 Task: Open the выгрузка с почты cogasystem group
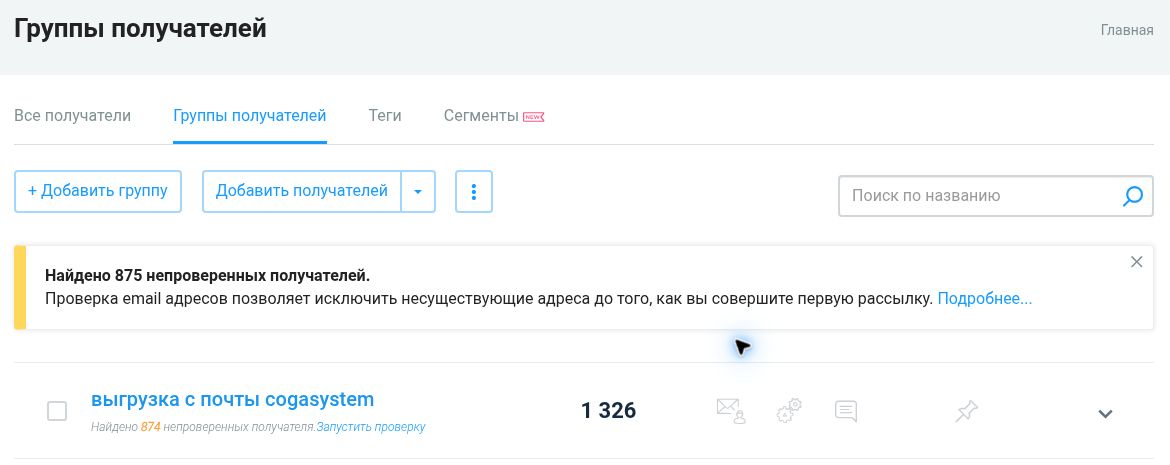coord(232,399)
